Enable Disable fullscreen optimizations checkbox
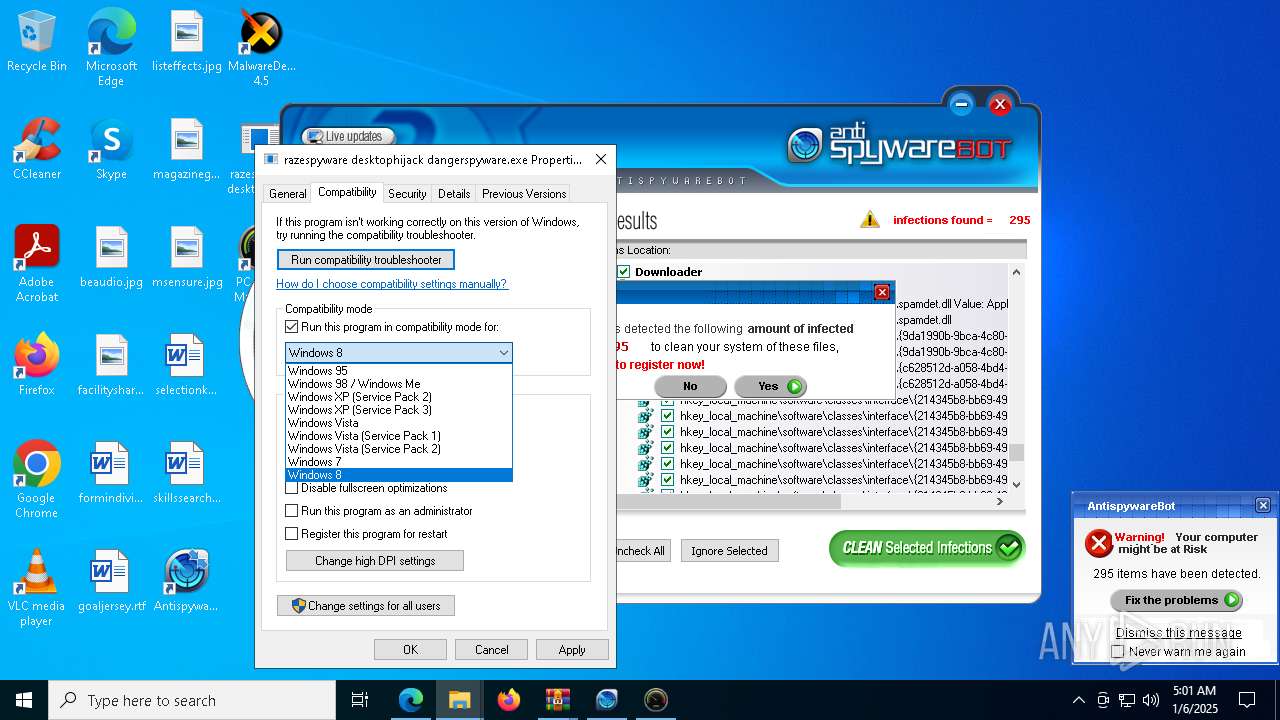 (x=292, y=488)
